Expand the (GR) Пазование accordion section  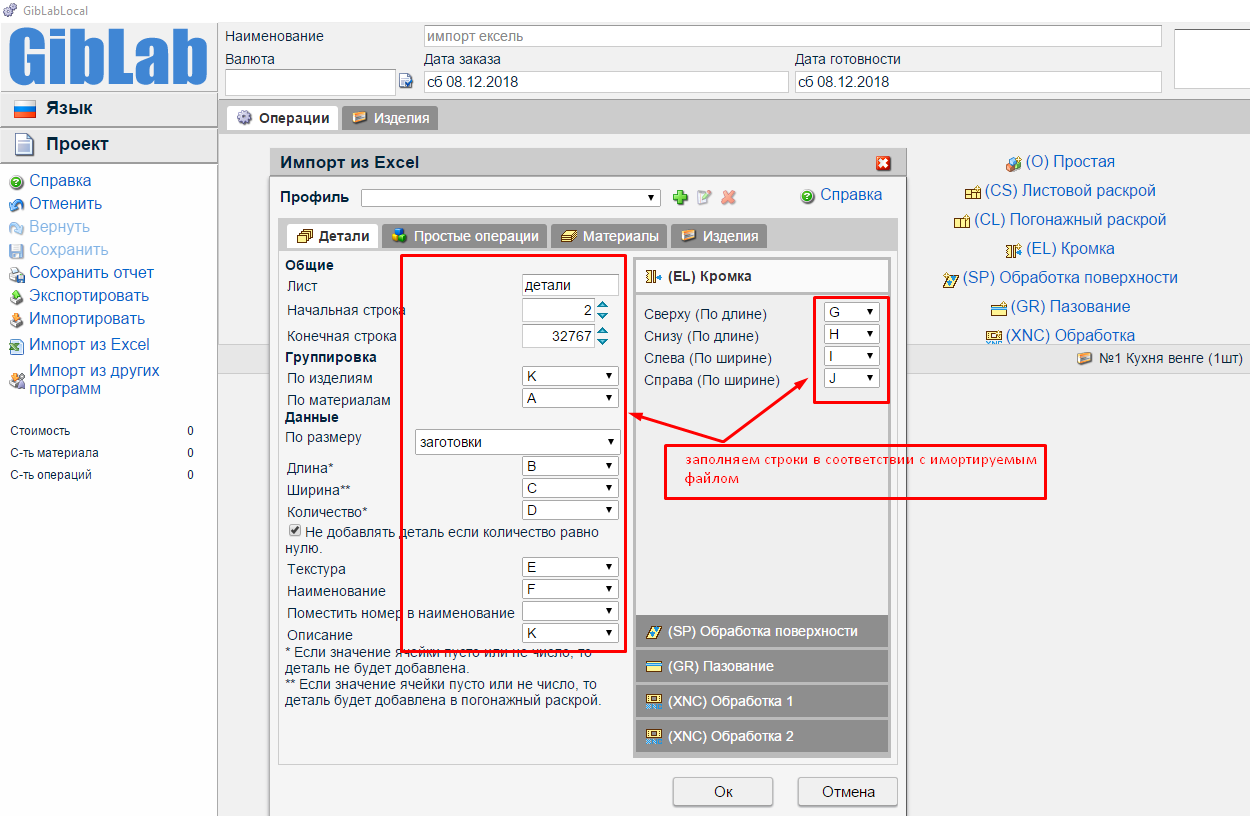[x=762, y=666]
